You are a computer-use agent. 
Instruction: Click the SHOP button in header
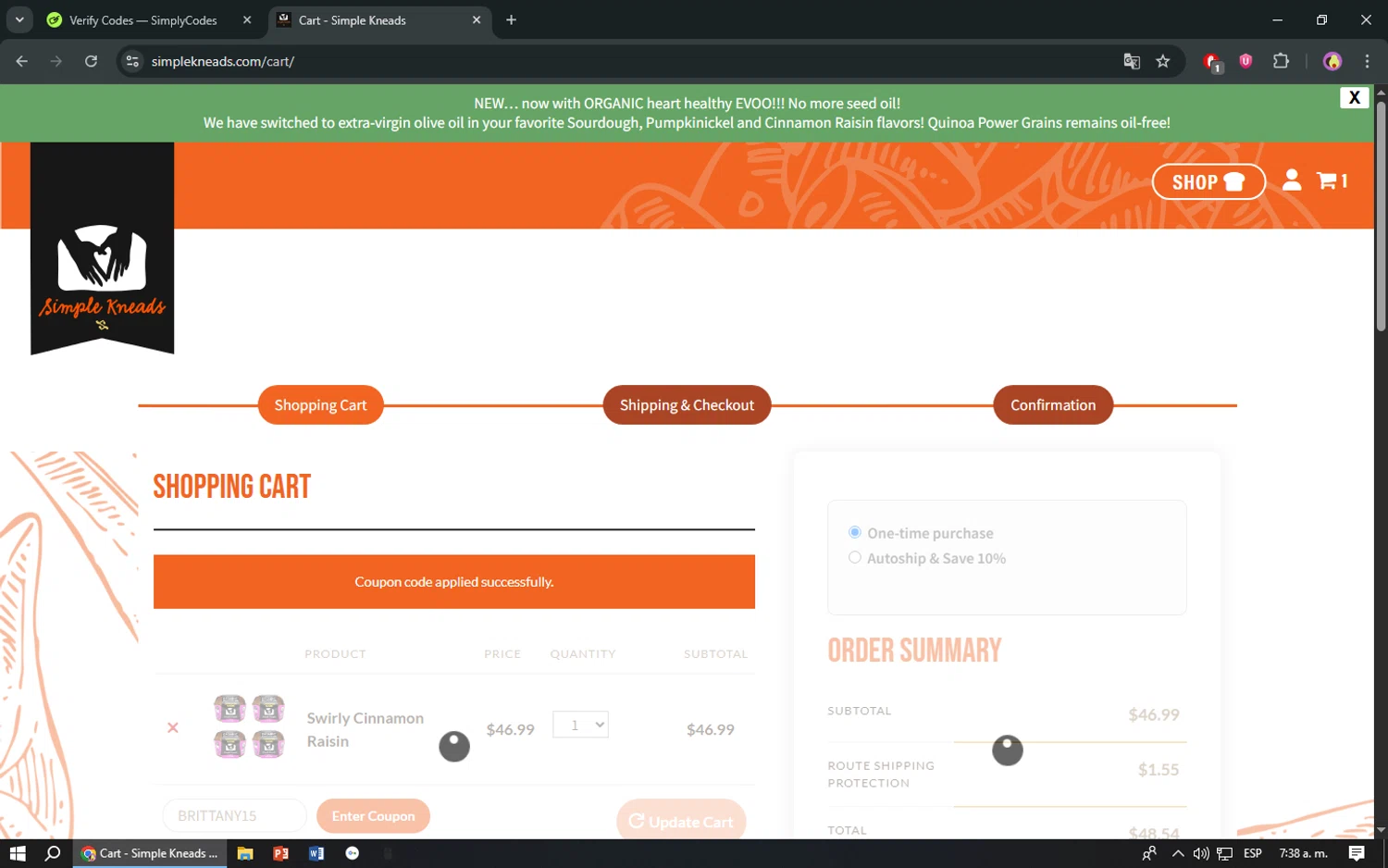1208,181
